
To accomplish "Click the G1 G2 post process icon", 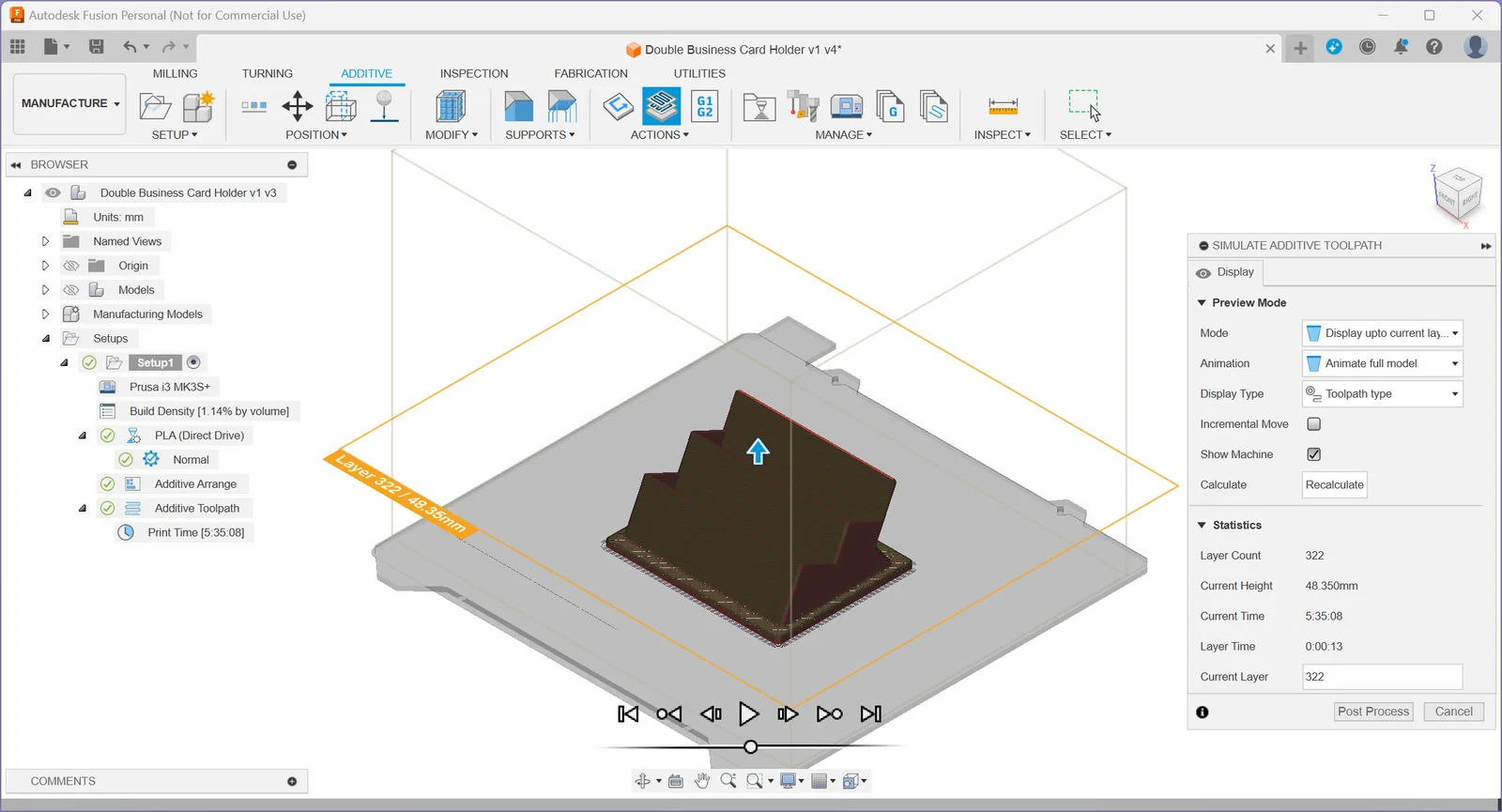I will tap(705, 106).
